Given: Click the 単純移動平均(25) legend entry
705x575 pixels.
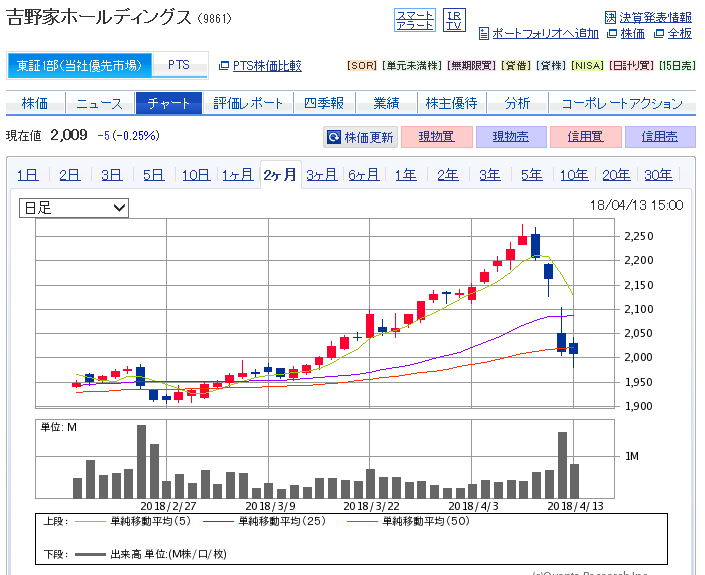Looking at the screenshot, I should point(282,521).
